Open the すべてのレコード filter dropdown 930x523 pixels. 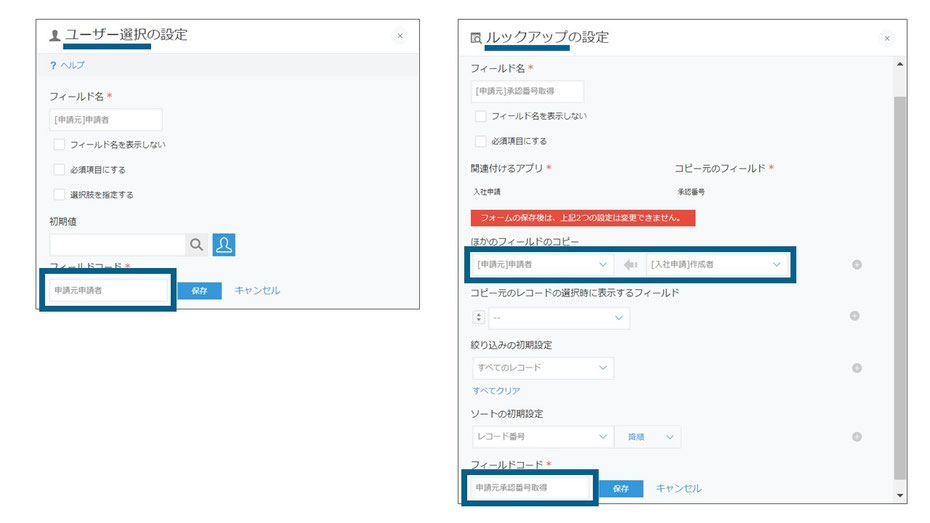point(542,368)
